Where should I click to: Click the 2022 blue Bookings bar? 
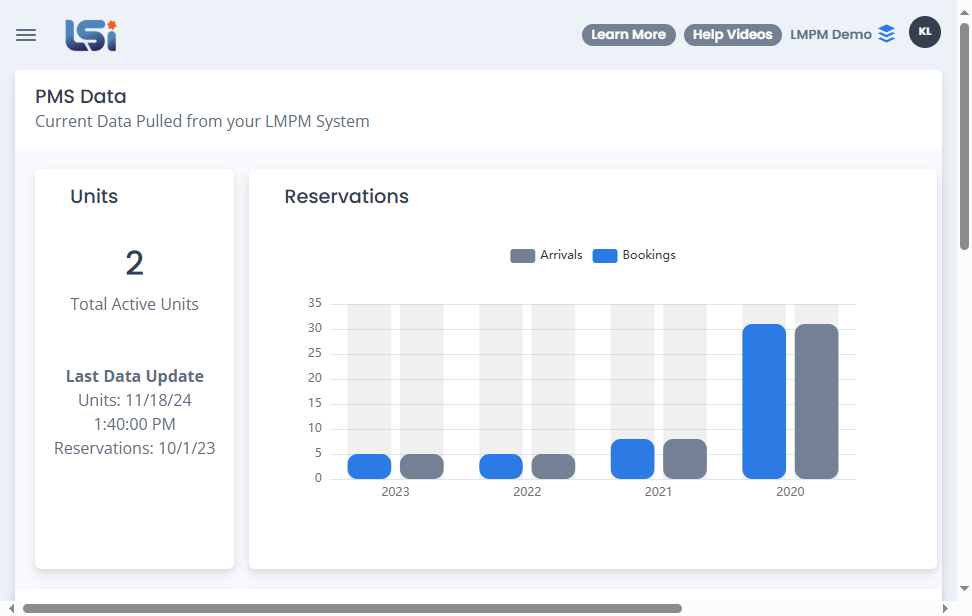coord(501,467)
